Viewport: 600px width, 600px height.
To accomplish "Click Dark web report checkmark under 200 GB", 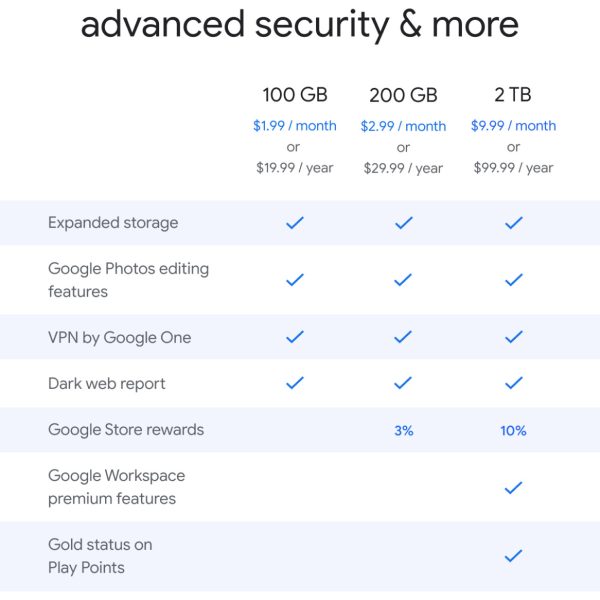I will [x=403, y=383].
